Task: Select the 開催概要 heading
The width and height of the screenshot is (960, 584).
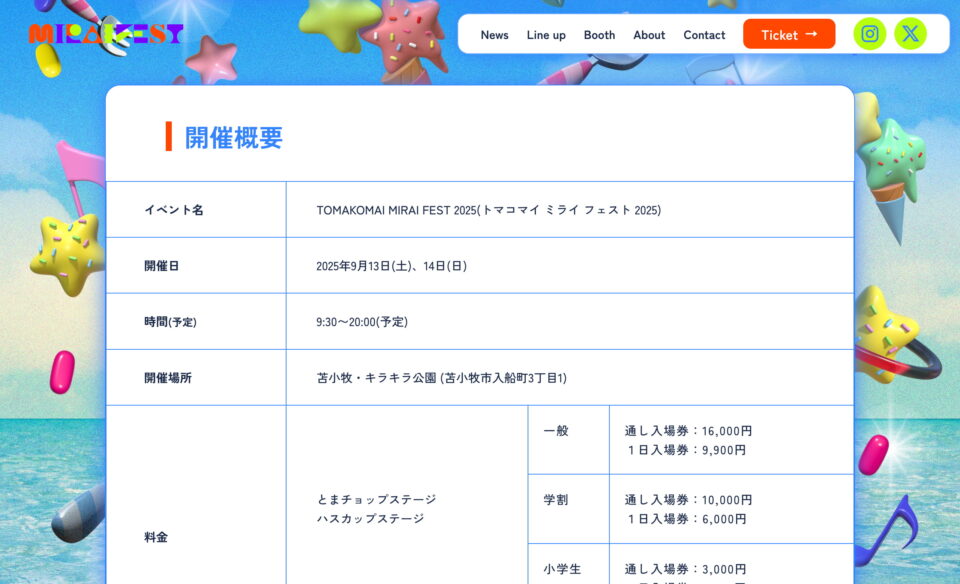Action: [233, 137]
